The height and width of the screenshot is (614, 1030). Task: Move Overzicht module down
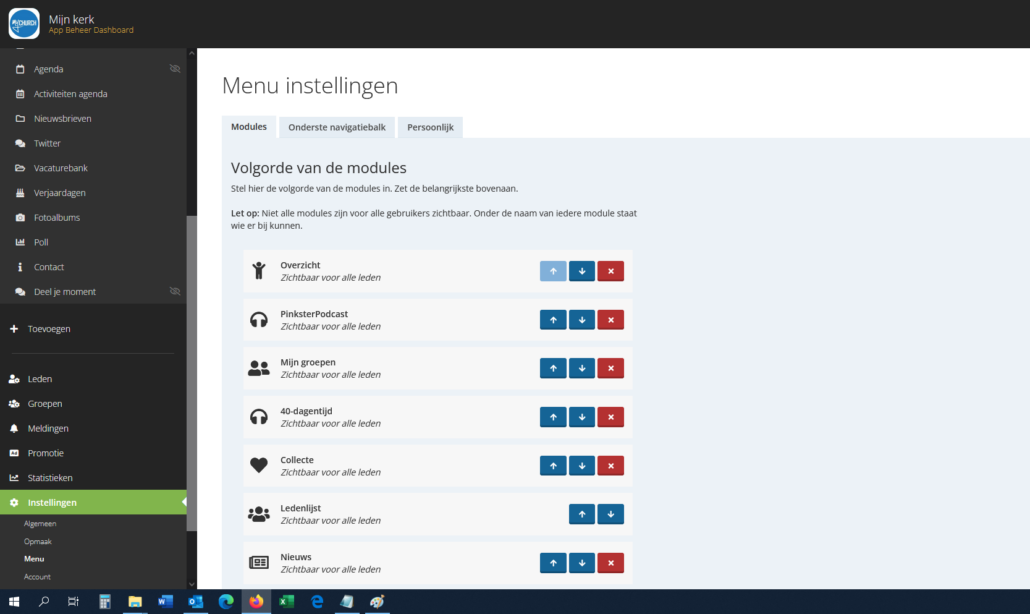pyautogui.click(x=581, y=271)
